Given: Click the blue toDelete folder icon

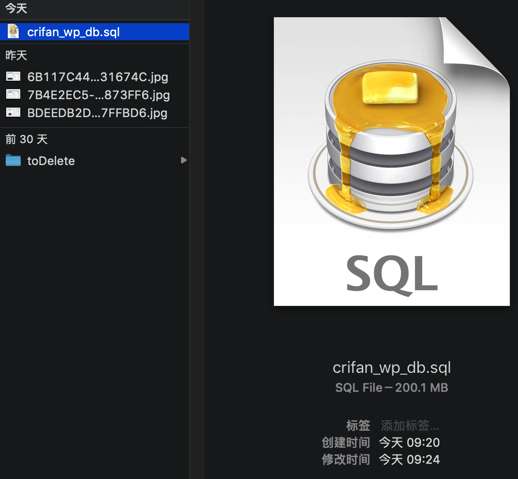Looking at the screenshot, I should [13, 160].
